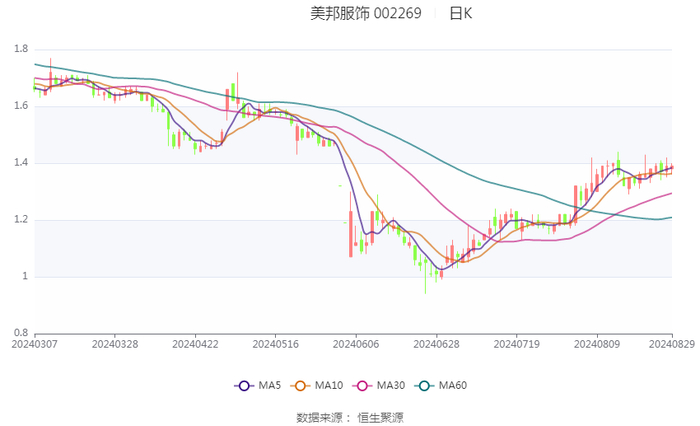Click the 0.8 y-axis label
The width and height of the screenshot is (700, 426).
20,333
